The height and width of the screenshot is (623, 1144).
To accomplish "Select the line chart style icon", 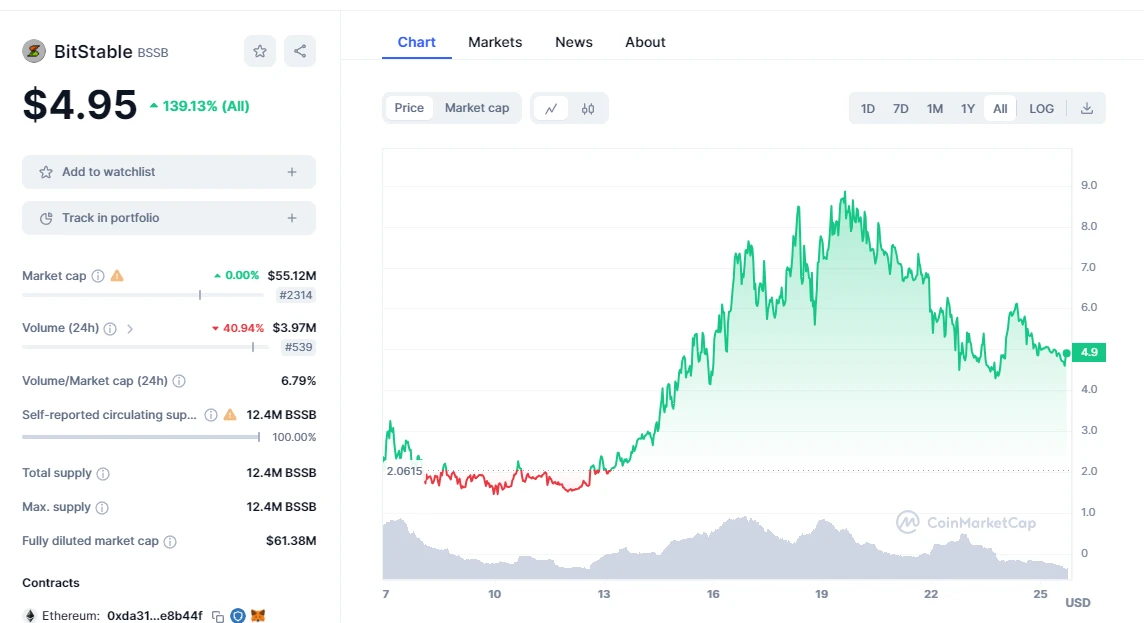I will coord(551,108).
